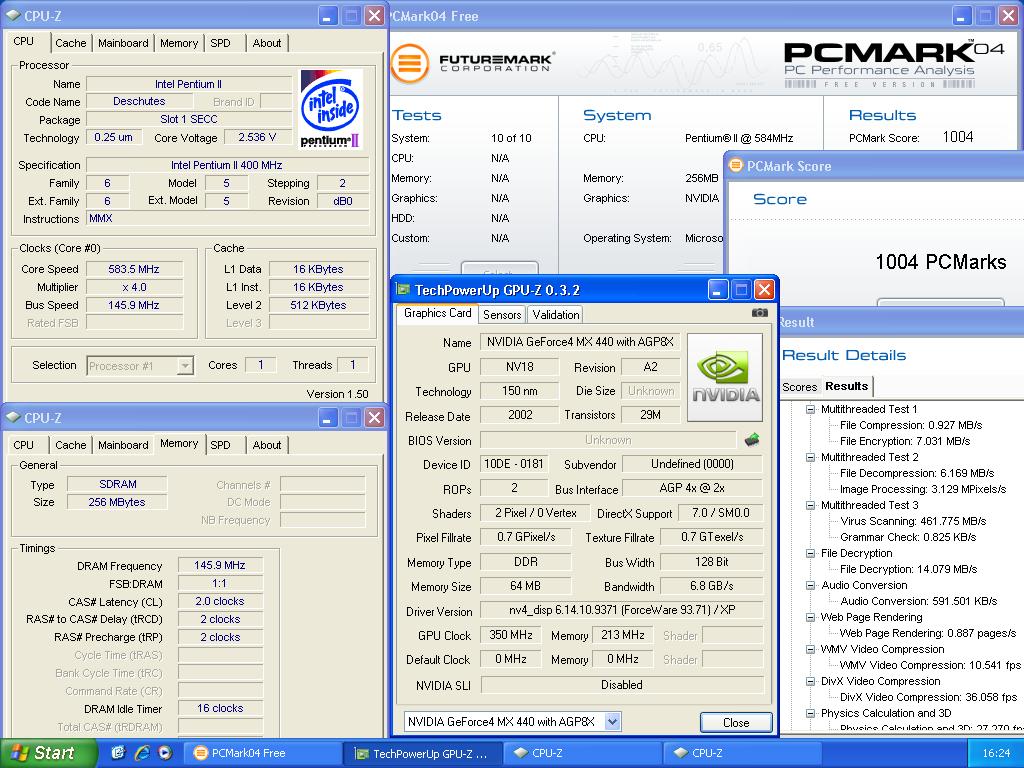The height and width of the screenshot is (768, 1024).
Task: Open CPU tab in bottom CPU-Z window
Action: 24,445
